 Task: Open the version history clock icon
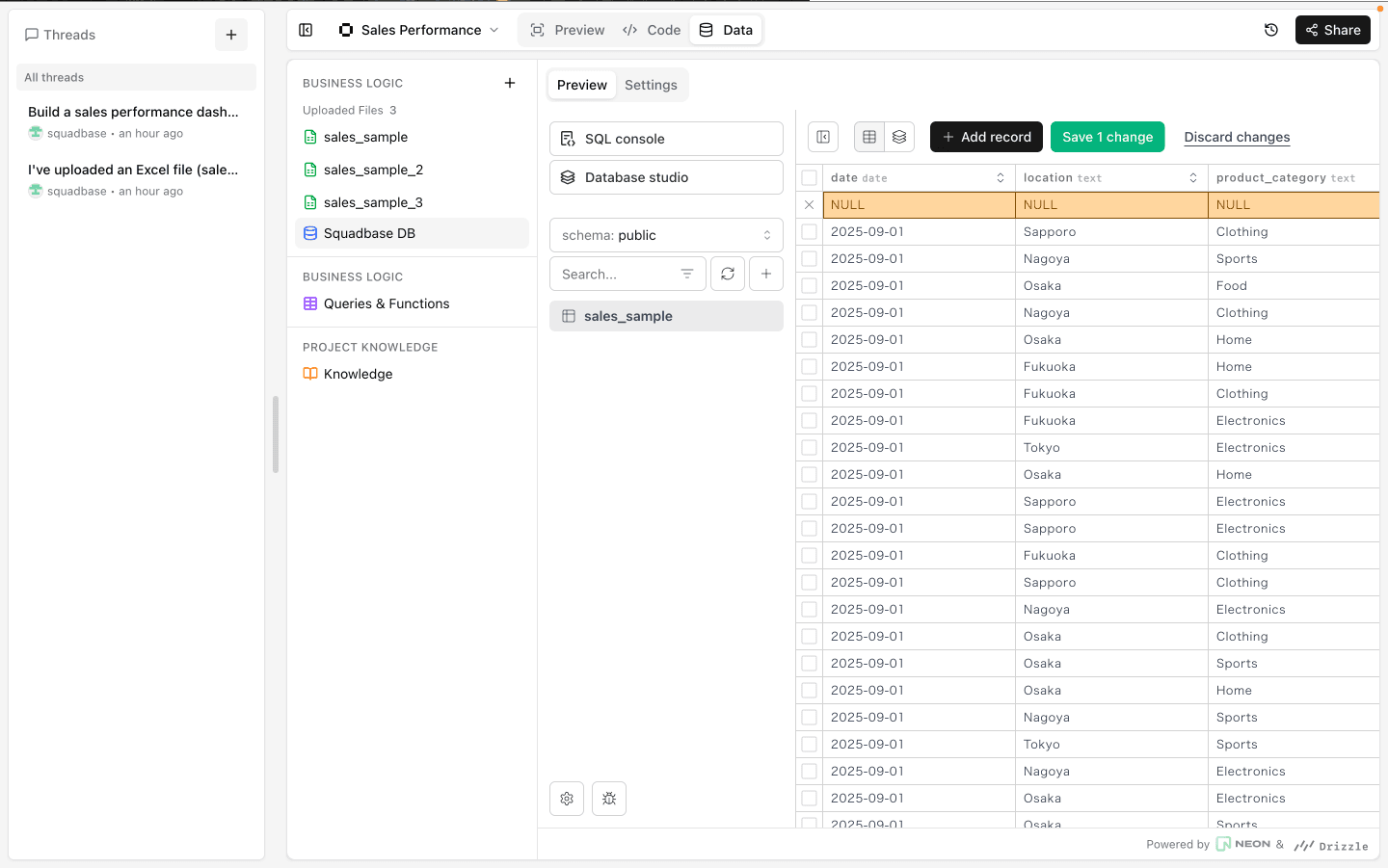[1271, 30]
